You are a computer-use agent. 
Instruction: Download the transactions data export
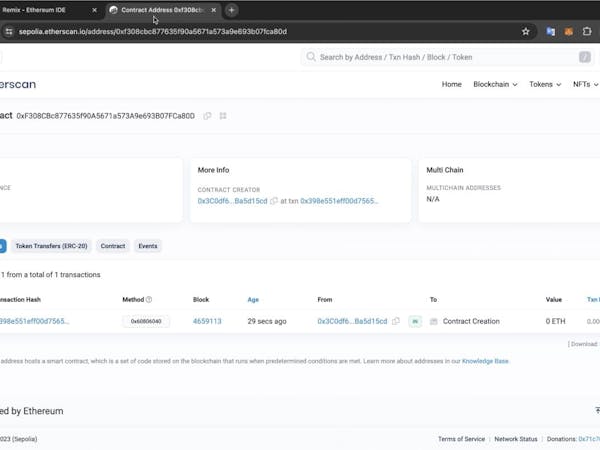tap(584, 344)
